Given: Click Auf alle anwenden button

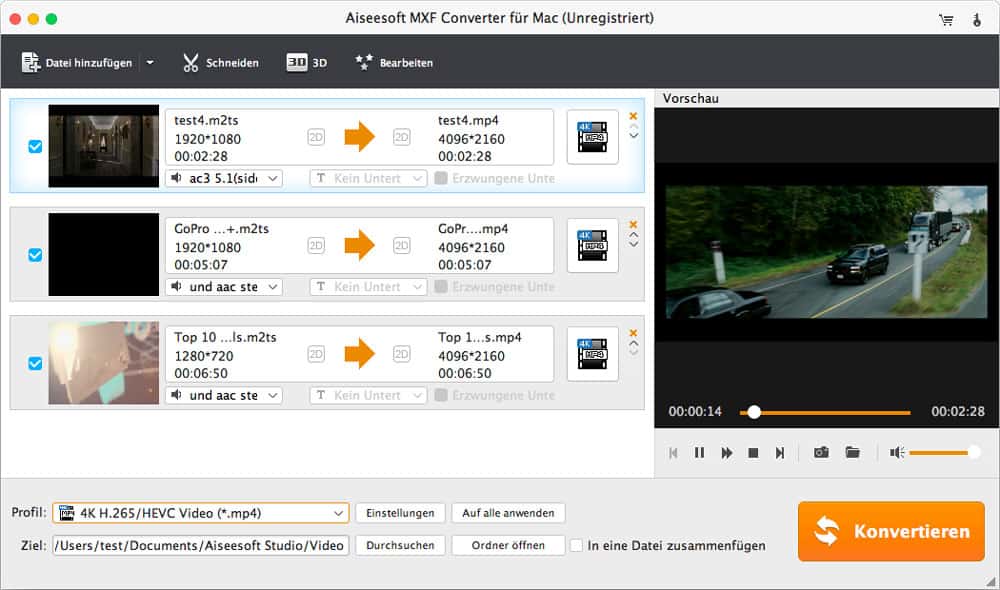Looking at the screenshot, I should coord(508,513).
